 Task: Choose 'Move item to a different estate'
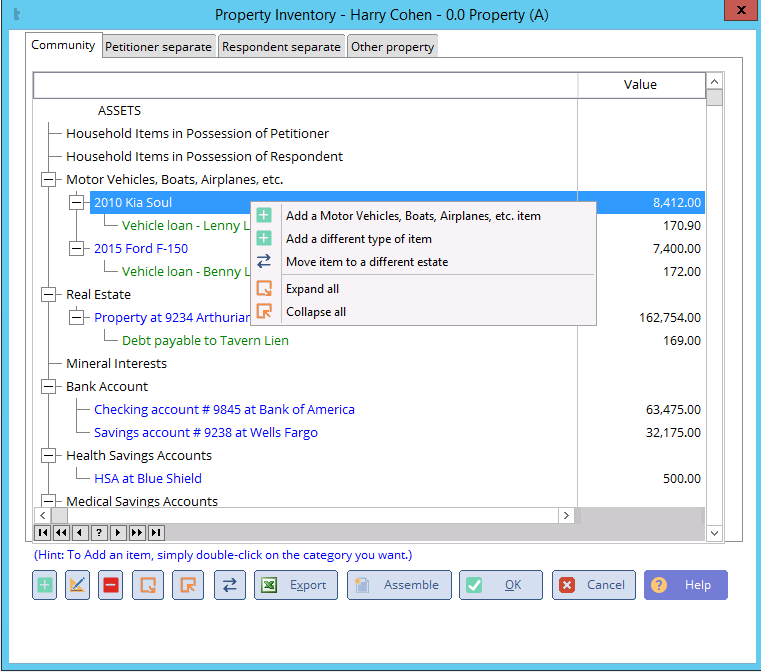click(x=366, y=262)
